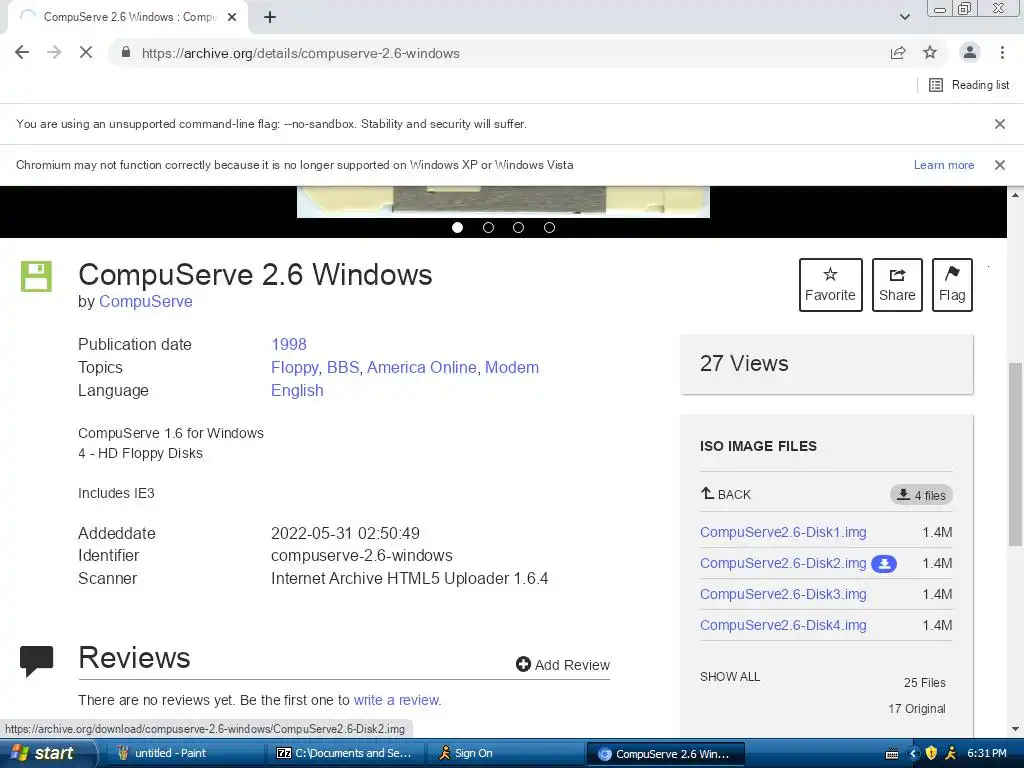
Task: Click the blue download icon beside Disk2
Action: tap(884, 564)
